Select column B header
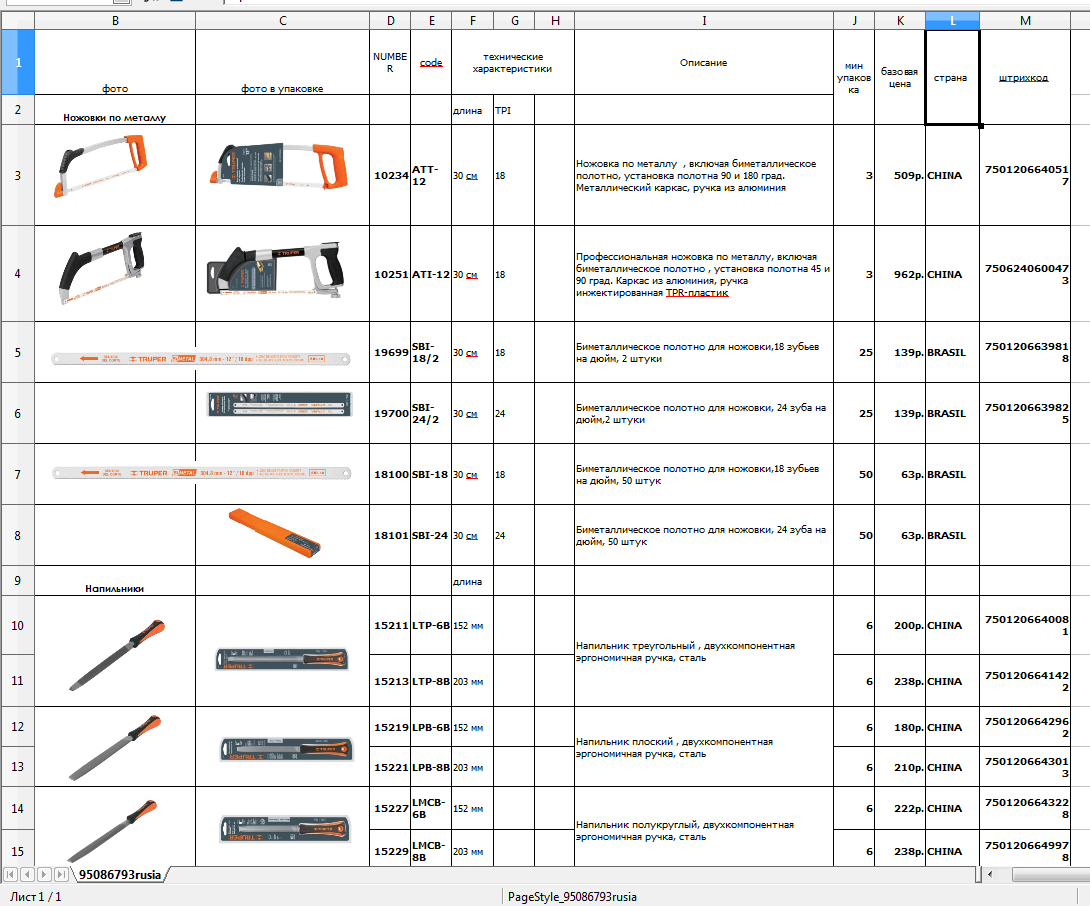 [115, 20]
